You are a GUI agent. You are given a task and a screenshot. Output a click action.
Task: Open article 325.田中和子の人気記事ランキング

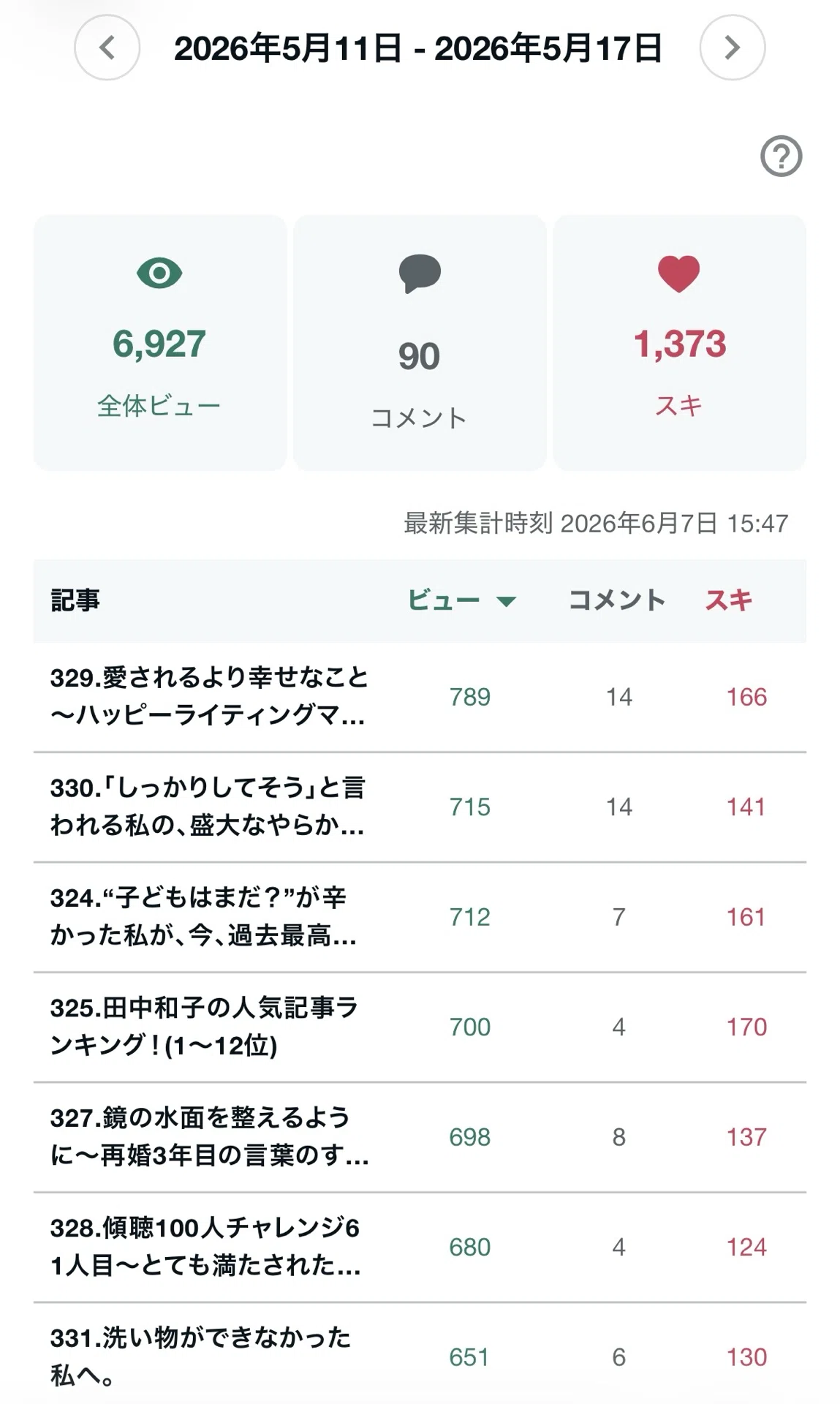(x=204, y=1027)
